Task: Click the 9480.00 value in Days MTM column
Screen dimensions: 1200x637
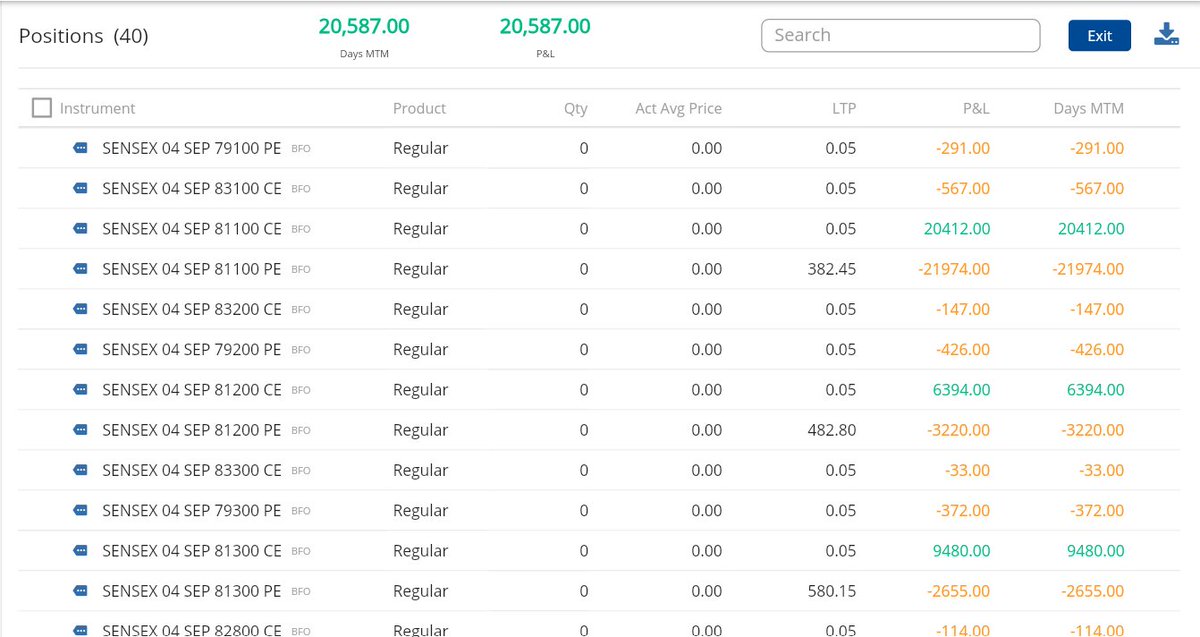Action: coord(1095,551)
